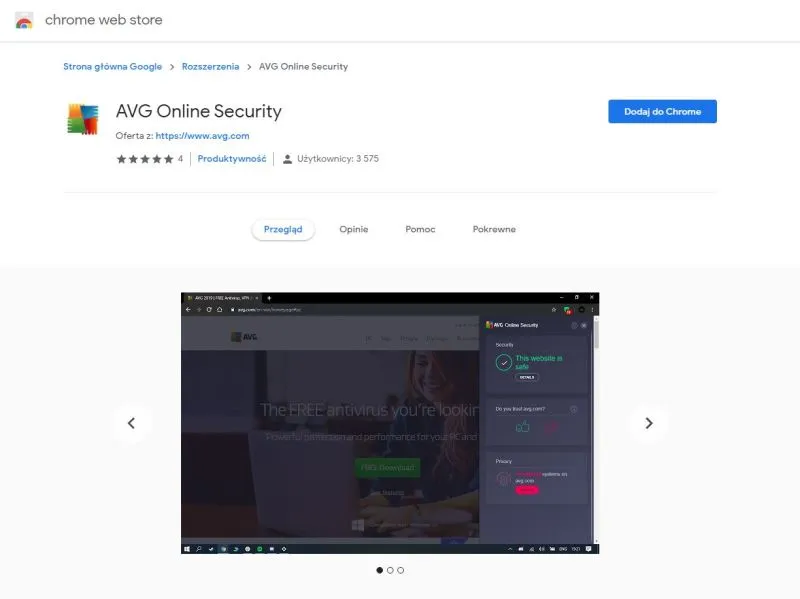
Task: Open the Pomoc tab
Action: (420, 229)
